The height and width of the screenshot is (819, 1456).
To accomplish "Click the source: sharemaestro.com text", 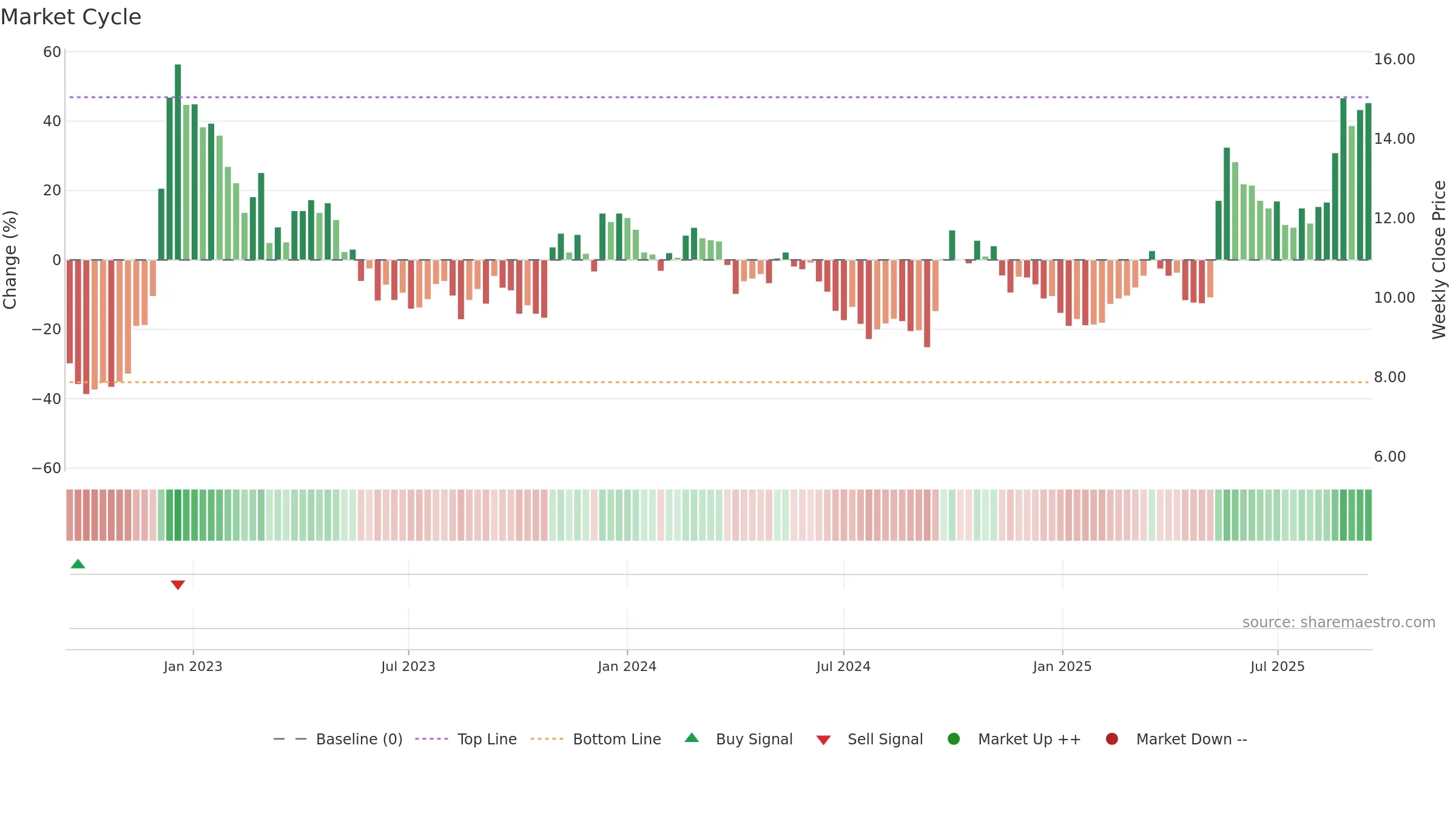I will pos(1339,622).
